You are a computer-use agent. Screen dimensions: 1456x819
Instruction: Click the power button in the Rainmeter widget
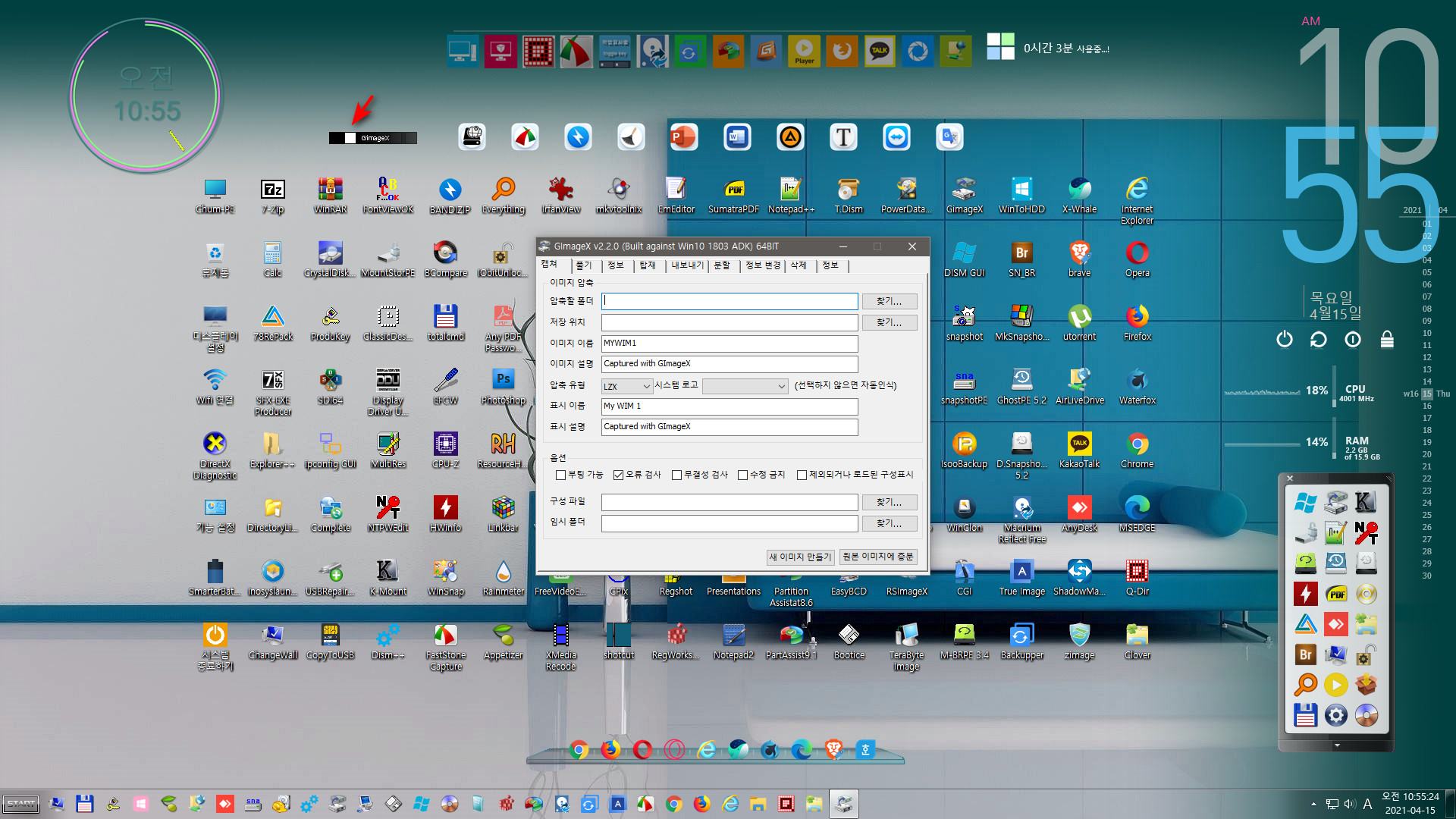[x=1284, y=339]
